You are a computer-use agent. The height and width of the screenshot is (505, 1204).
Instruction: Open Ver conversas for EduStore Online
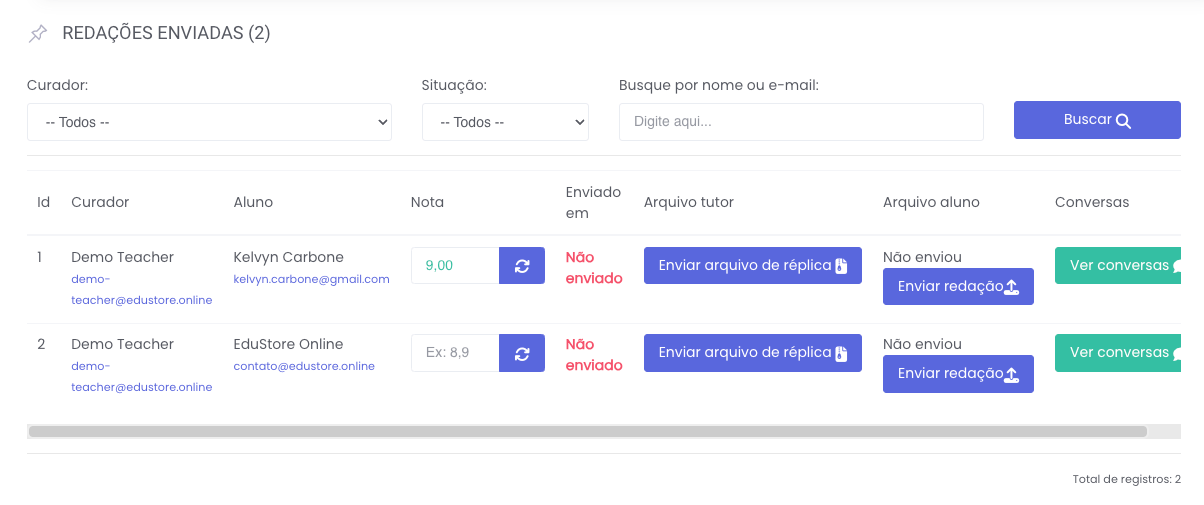coord(1118,353)
